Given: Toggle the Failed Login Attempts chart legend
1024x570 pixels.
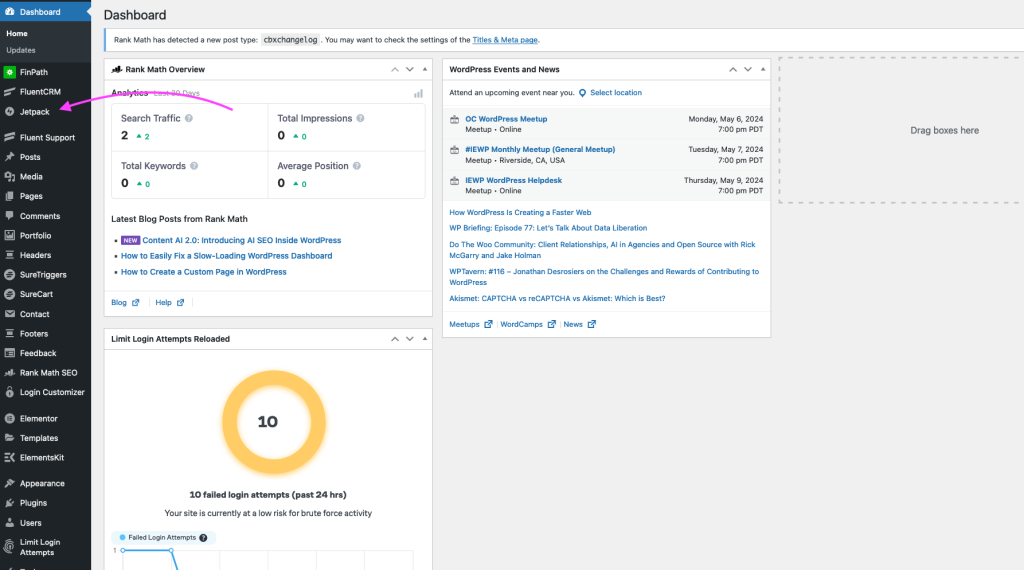Looking at the screenshot, I should tap(160, 537).
